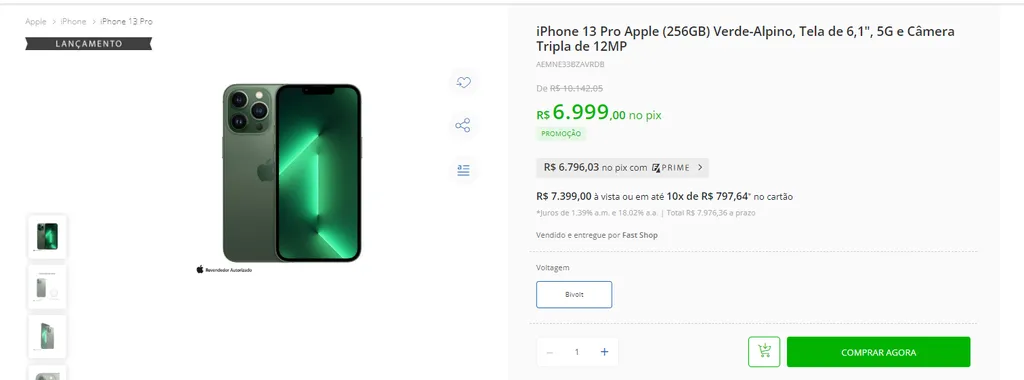Open the Apple breadcrumb link
This screenshot has width=1024, height=380.
tap(36, 22)
